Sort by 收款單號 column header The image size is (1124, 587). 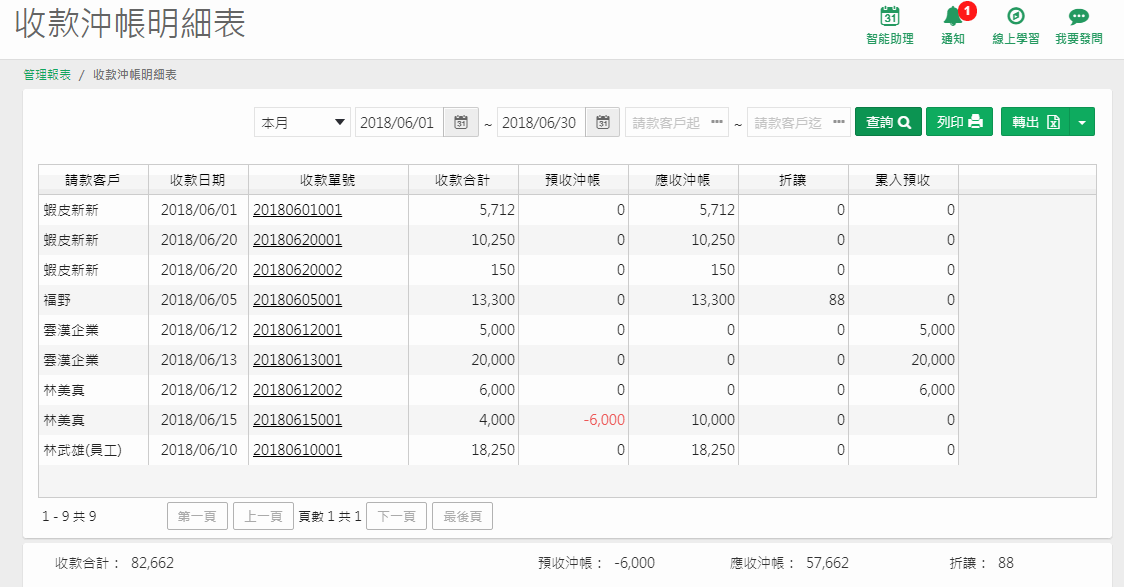click(328, 180)
